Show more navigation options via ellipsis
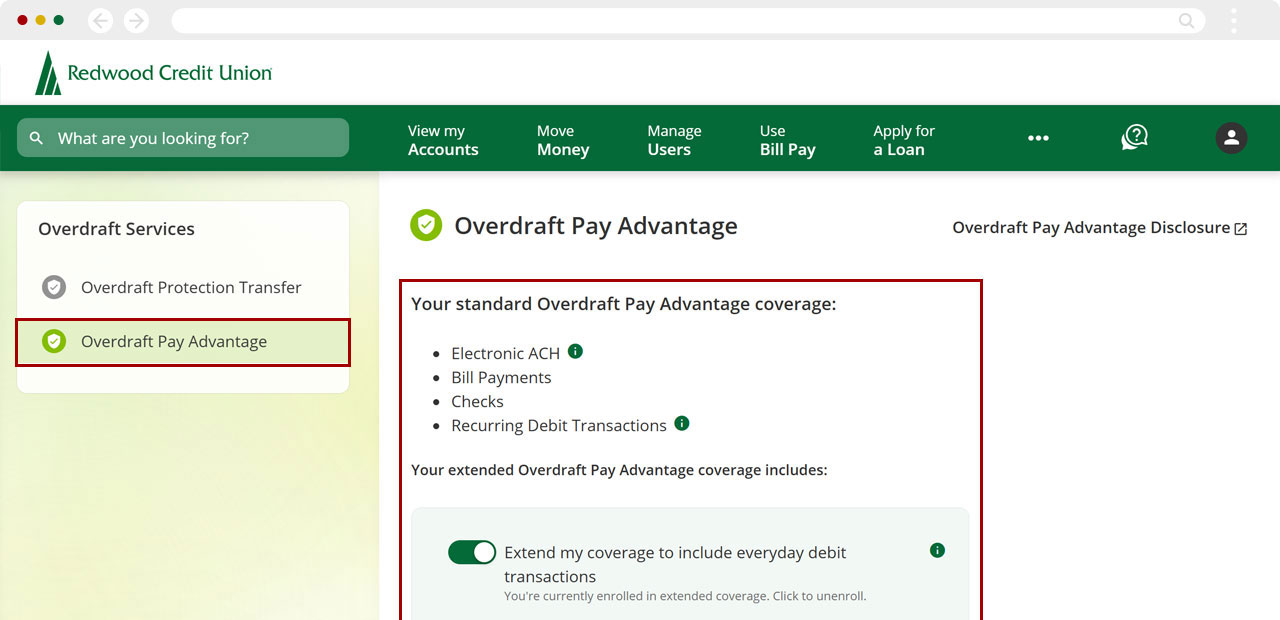The height and width of the screenshot is (620, 1280). point(1038,139)
